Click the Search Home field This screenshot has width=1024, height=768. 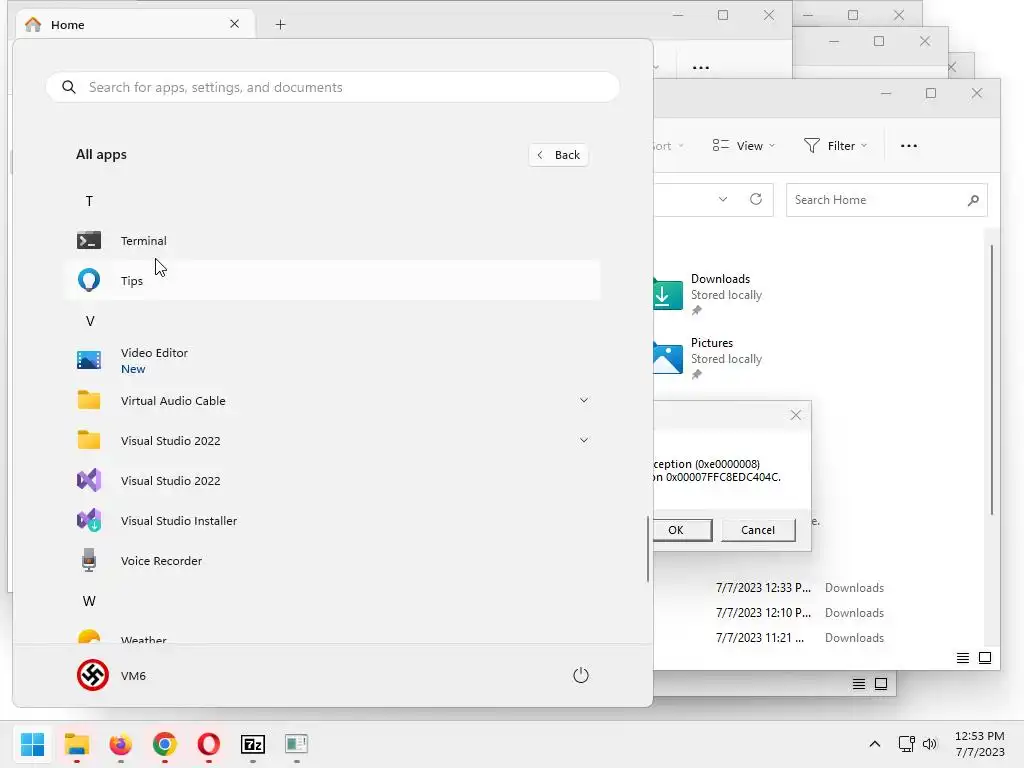click(886, 200)
